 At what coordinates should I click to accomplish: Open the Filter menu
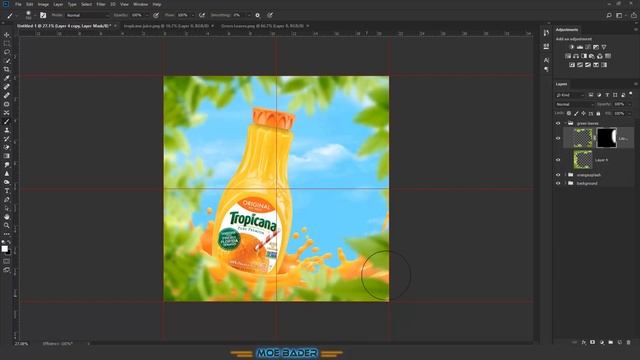click(x=101, y=4)
